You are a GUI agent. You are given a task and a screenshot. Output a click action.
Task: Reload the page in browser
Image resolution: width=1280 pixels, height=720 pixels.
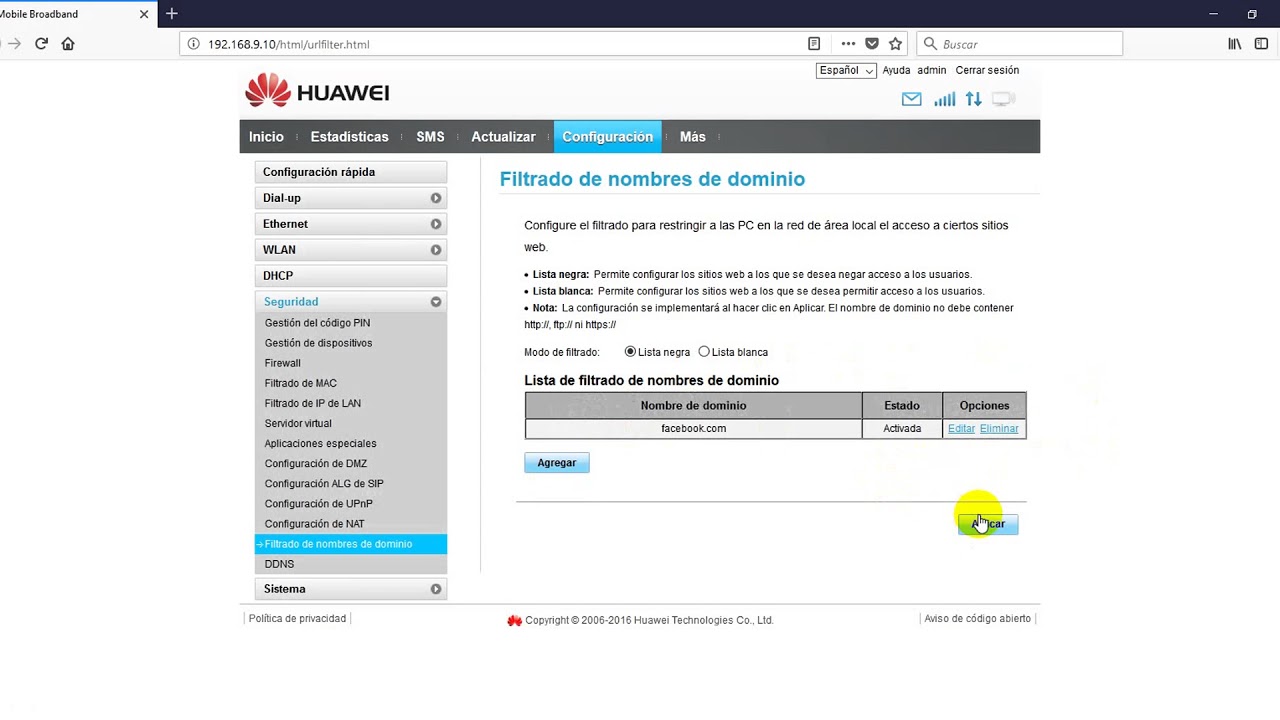[x=41, y=44]
